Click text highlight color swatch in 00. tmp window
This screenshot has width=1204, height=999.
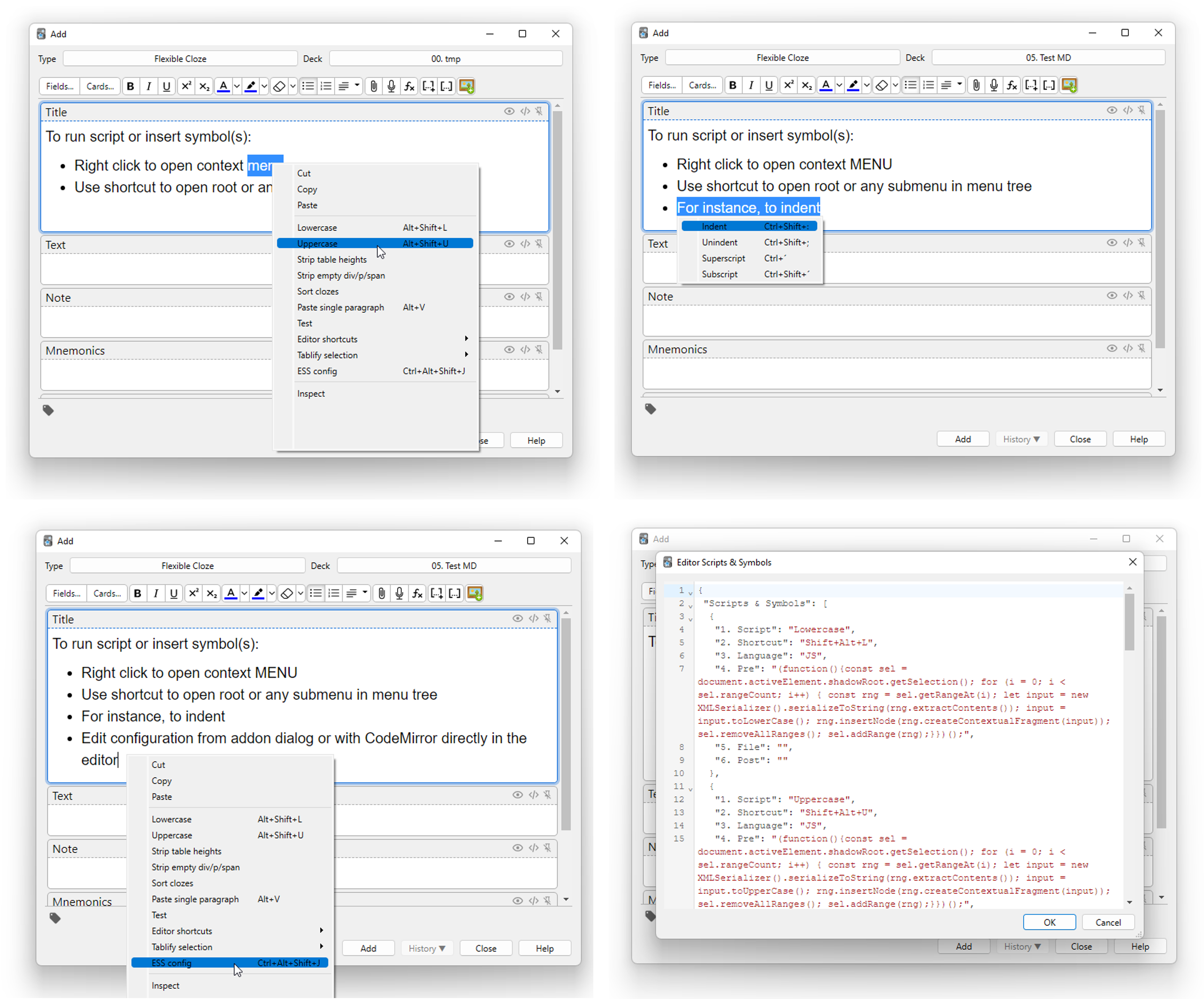[251, 86]
